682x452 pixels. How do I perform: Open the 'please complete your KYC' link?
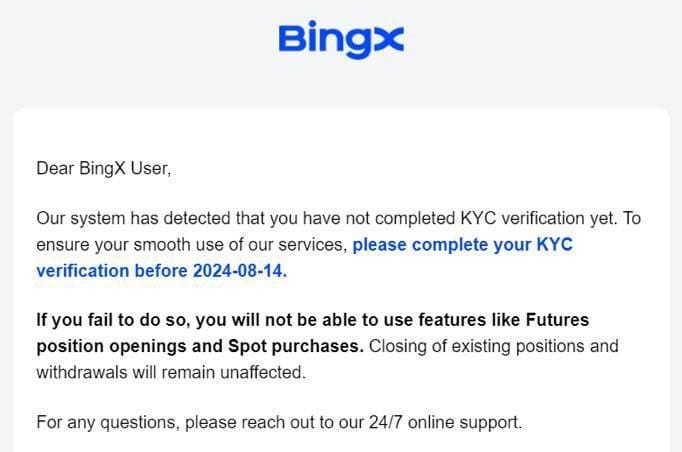(x=462, y=244)
